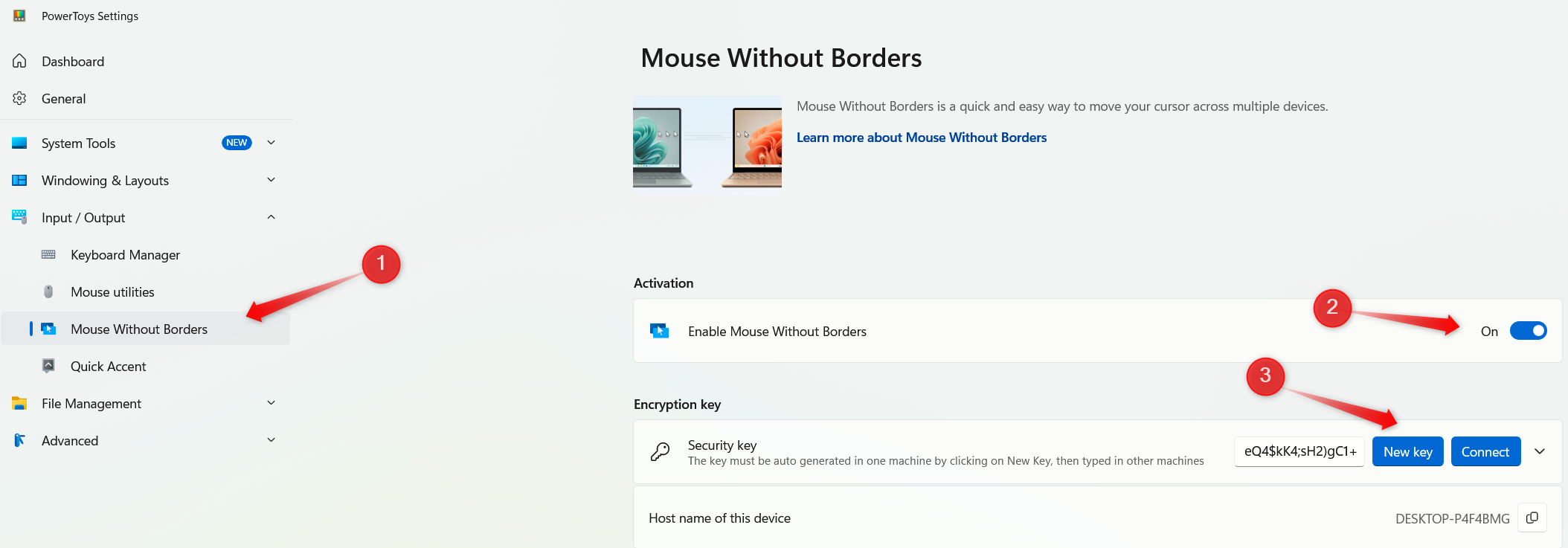Click the Security key icon
This screenshot has height=548, width=1568.
[x=660, y=451]
